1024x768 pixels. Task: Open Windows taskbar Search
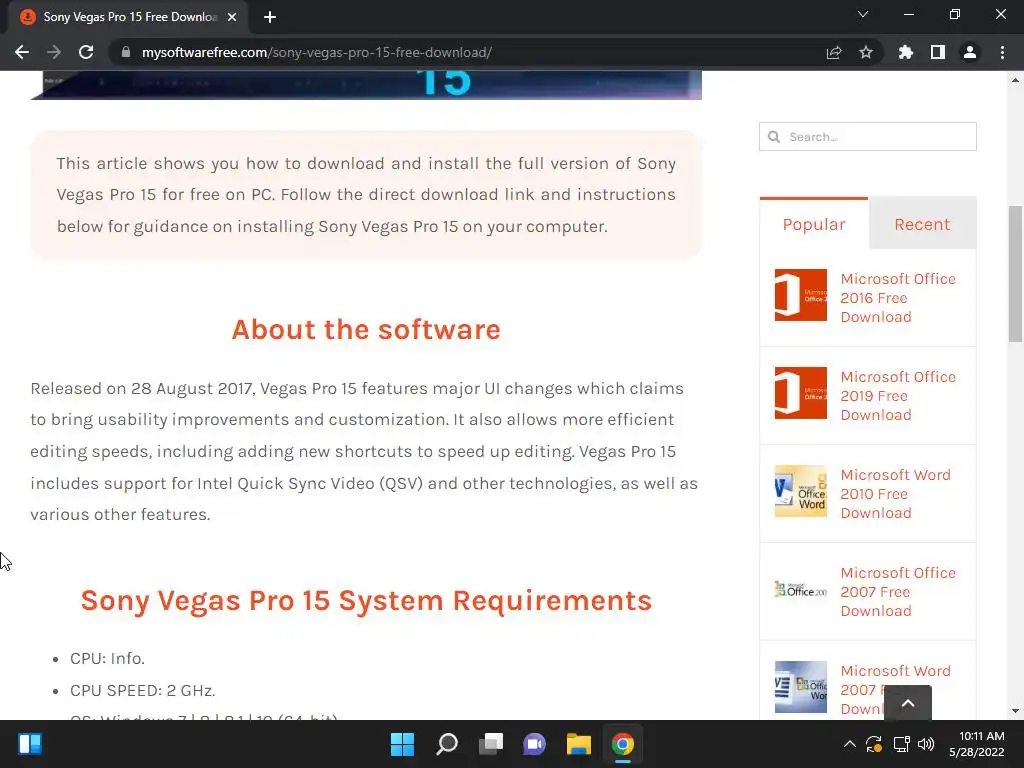click(447, 744)
